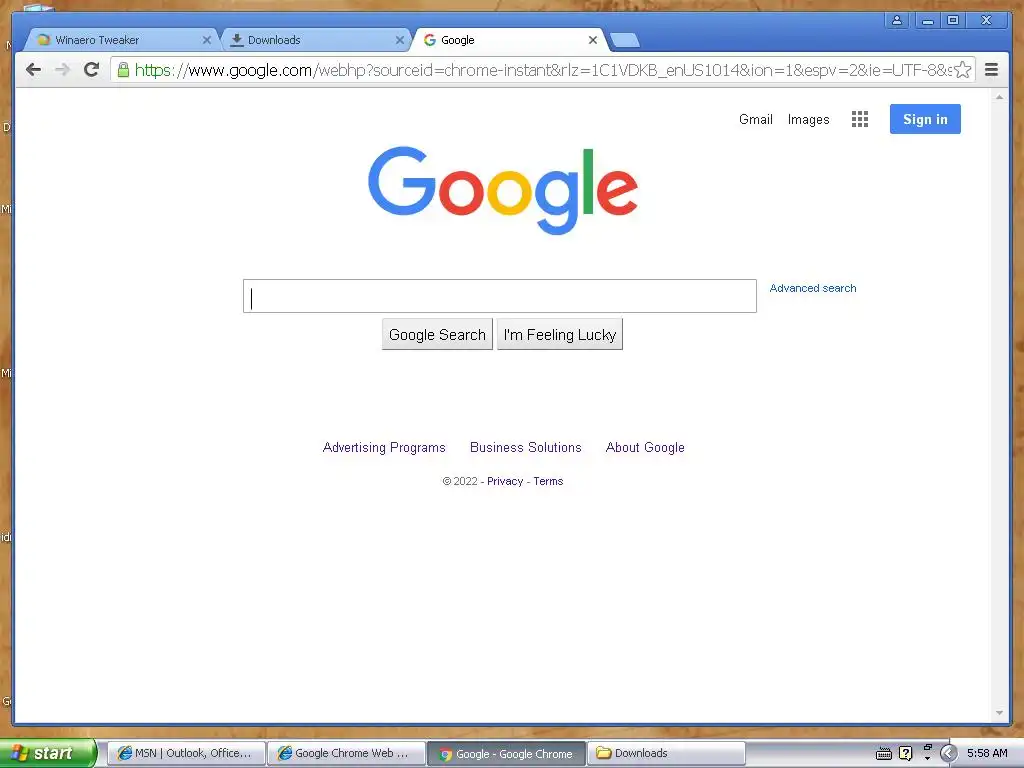The width and height of the screenshot is (1024, 768).
Task: Click the download icon on Downloads tab
Action: 237,40
